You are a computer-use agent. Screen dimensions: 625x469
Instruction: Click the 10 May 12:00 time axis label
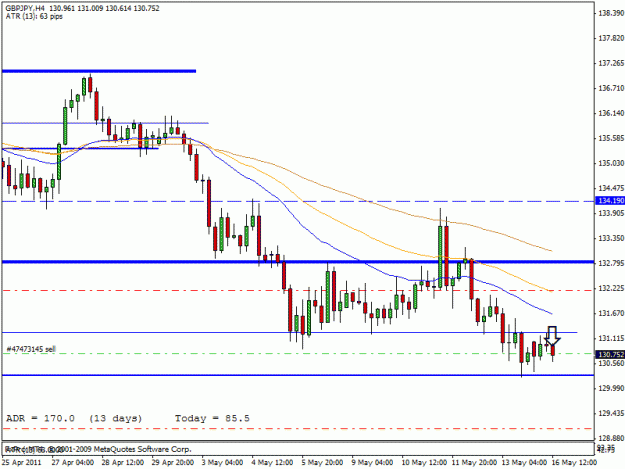pyautogui.click(x=424, y=462)
